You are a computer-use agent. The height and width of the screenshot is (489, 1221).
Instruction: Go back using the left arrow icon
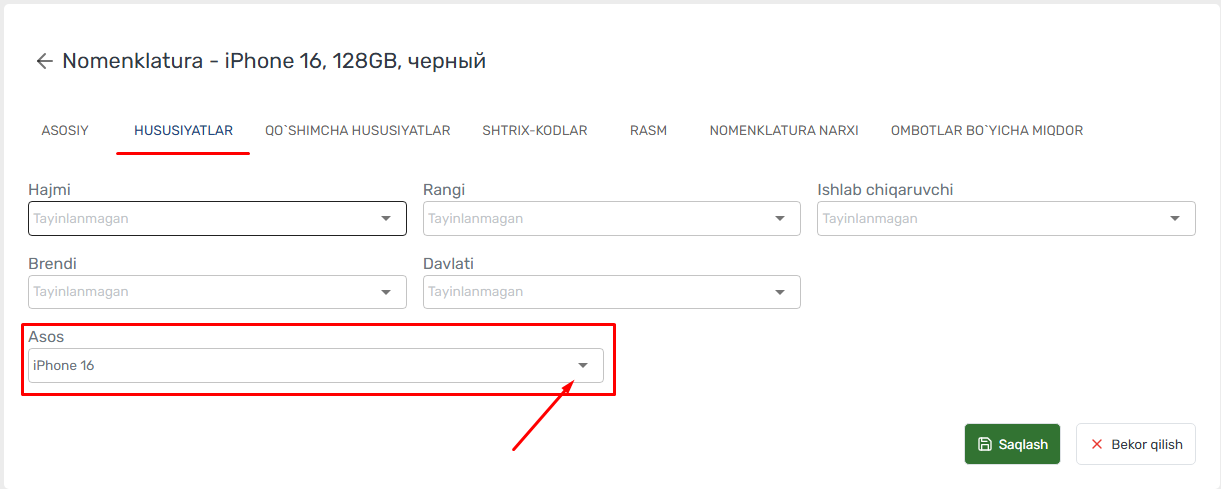point(44,61)
